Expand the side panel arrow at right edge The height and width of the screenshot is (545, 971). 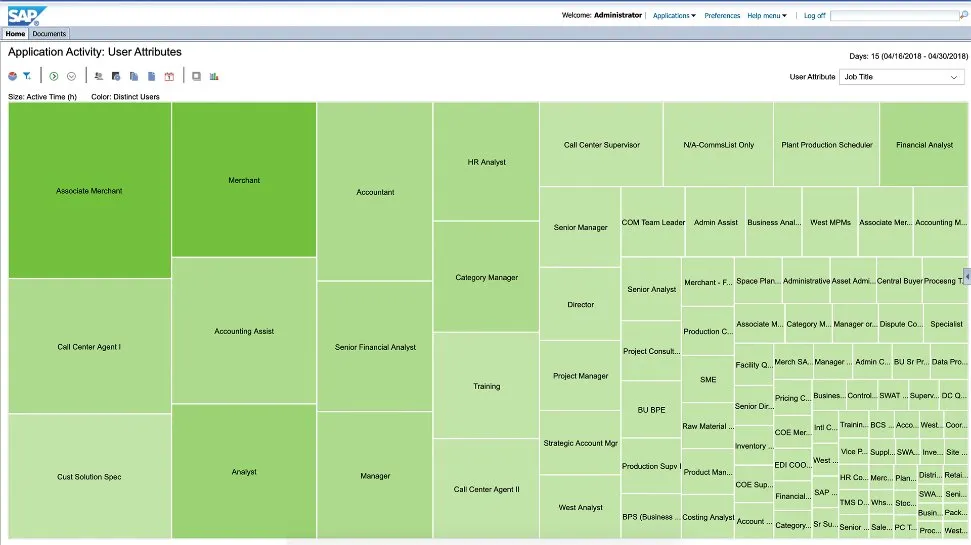(x=966, y=276)
